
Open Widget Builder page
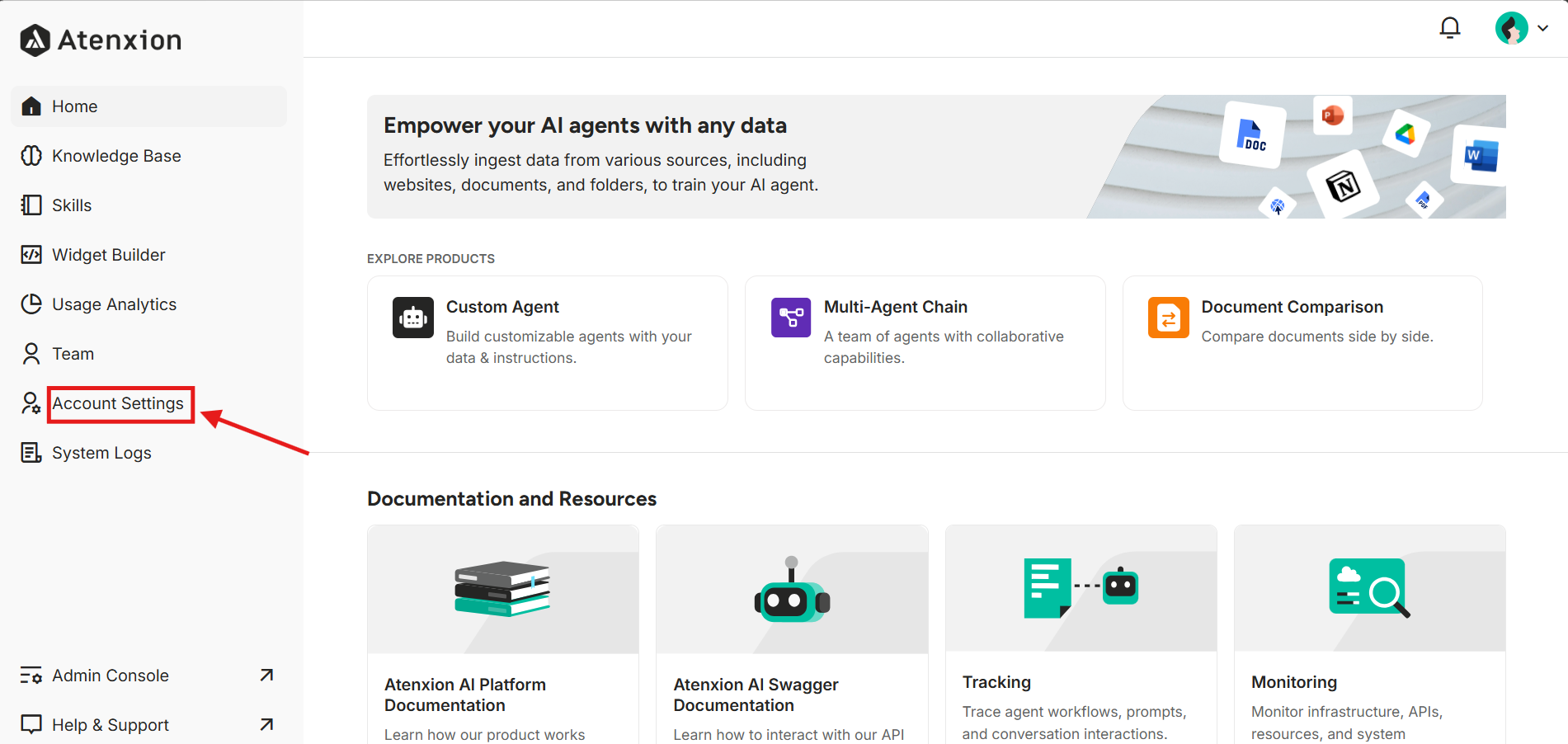(109, 255)
